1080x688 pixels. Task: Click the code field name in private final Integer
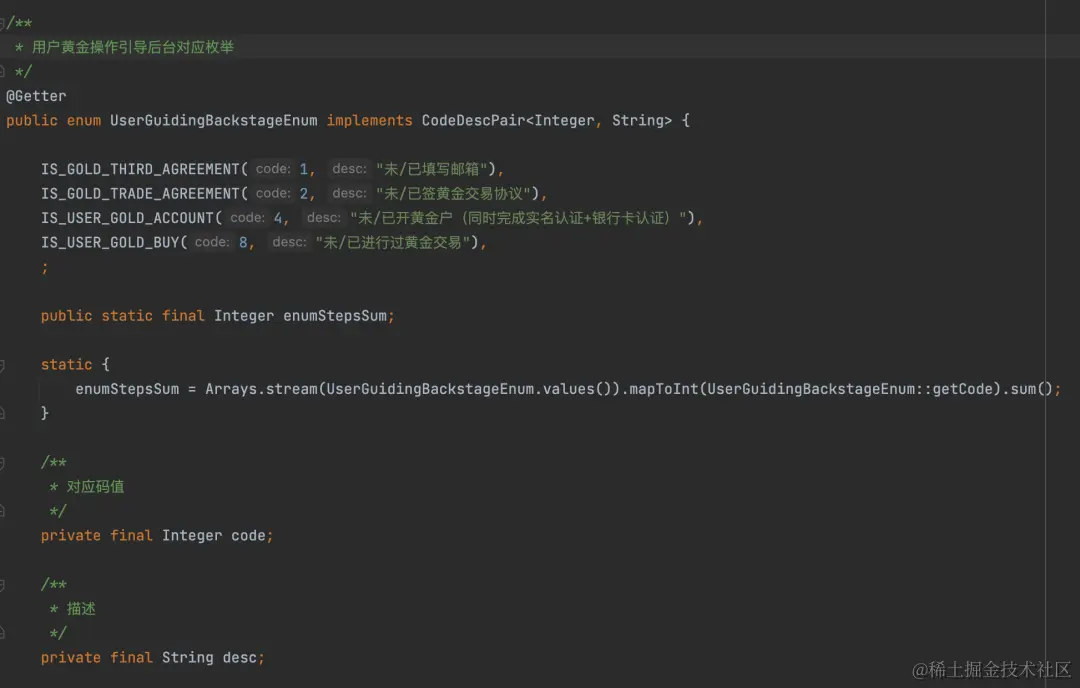point(248,536)
